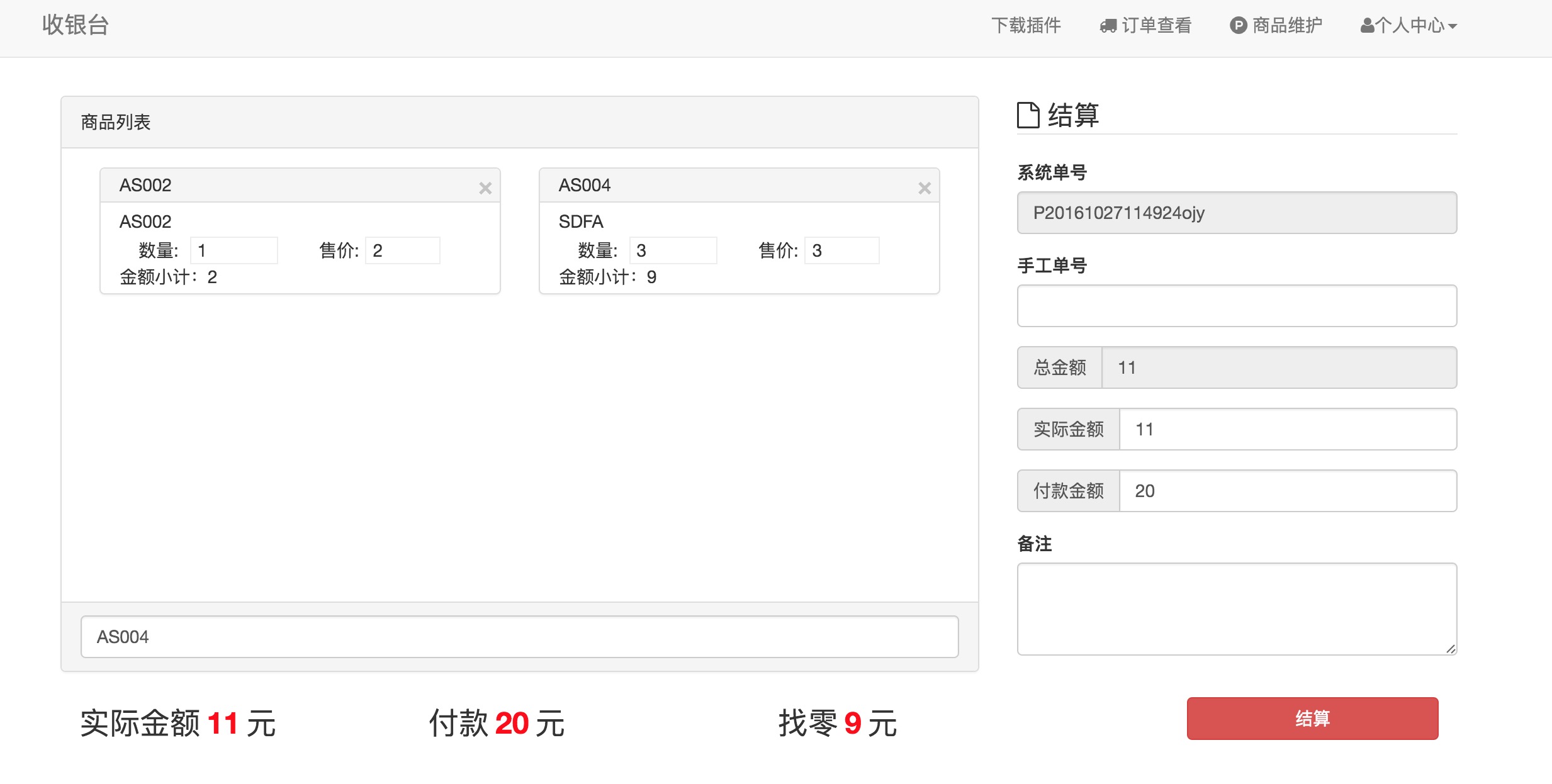
Task: Open the 下载插件 nav link
Action: 1026,25
